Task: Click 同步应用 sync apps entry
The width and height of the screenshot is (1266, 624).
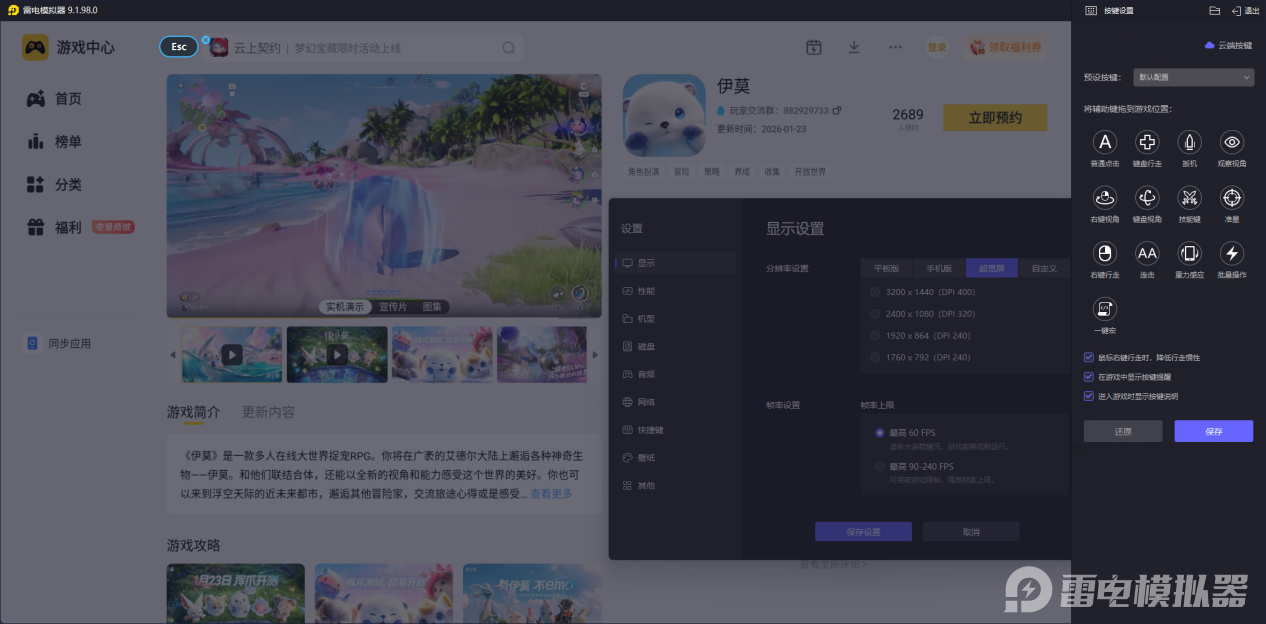Action: pos(58,343)
